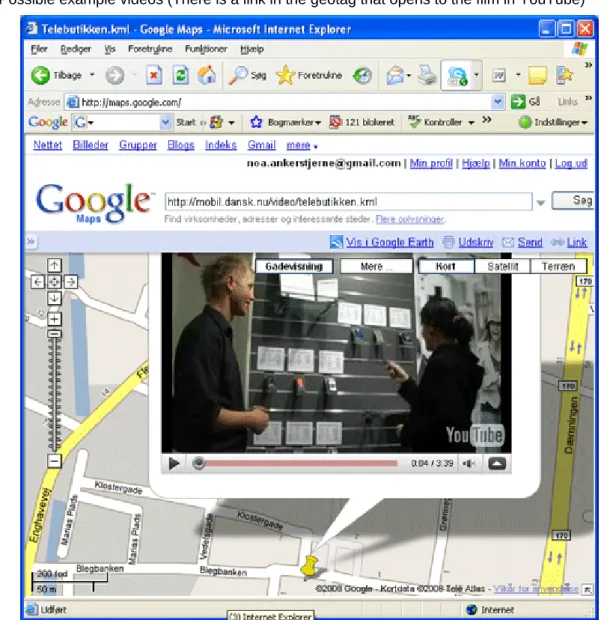607x620 pixels.
Task: Zoom out the map with minus
Action: [x=55, y=461]
